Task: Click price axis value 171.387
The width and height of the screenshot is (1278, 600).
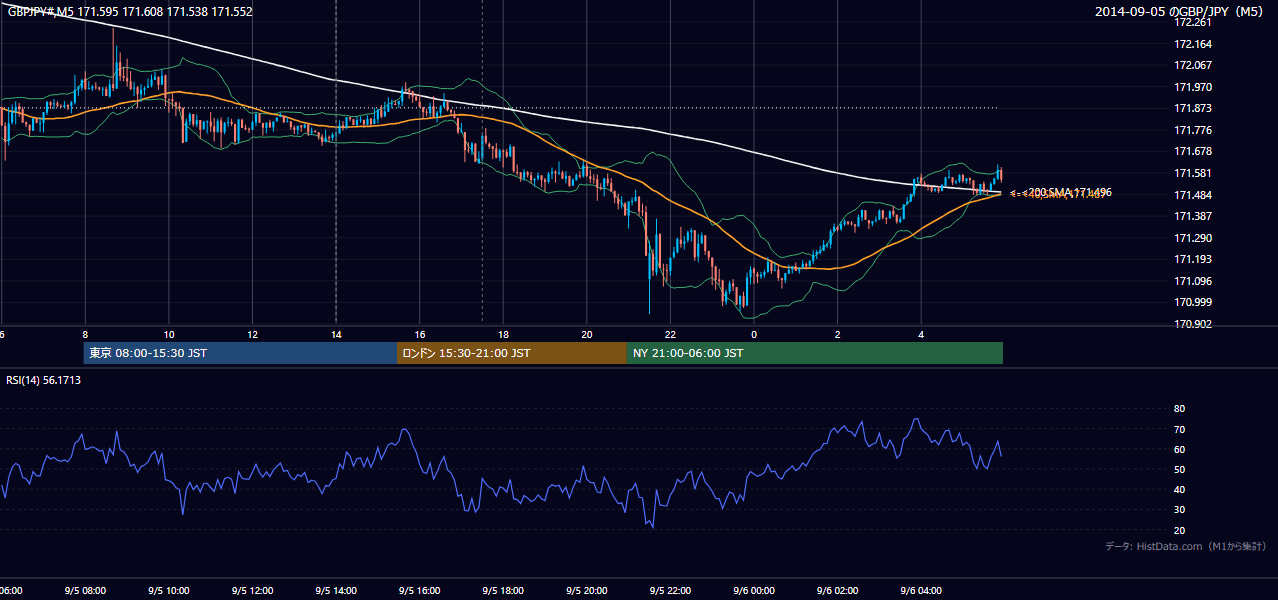Action: point(1193,216)
